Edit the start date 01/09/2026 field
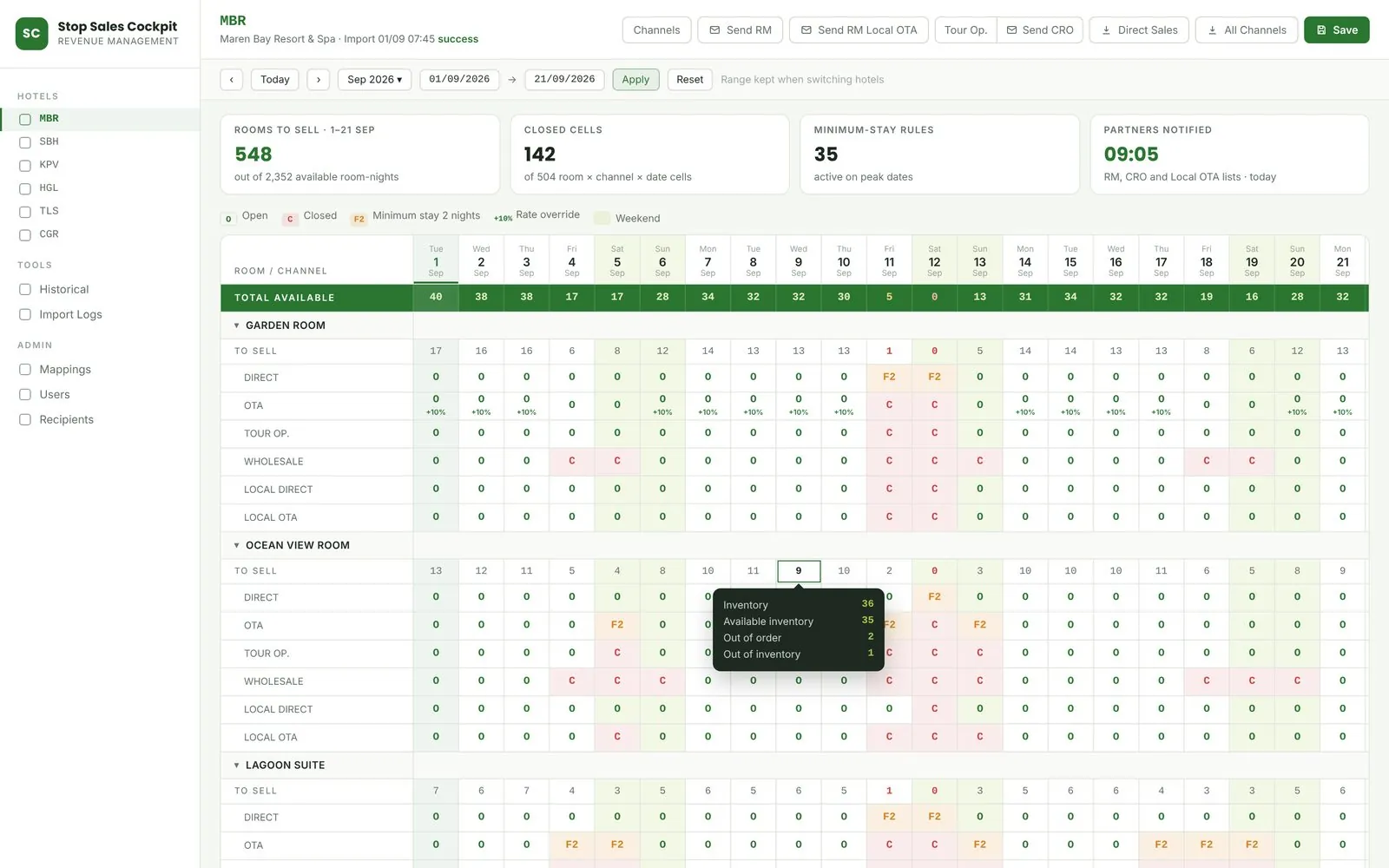This screenshot has width=1389, height=868. pyautogui.click(x=459, y=80)
